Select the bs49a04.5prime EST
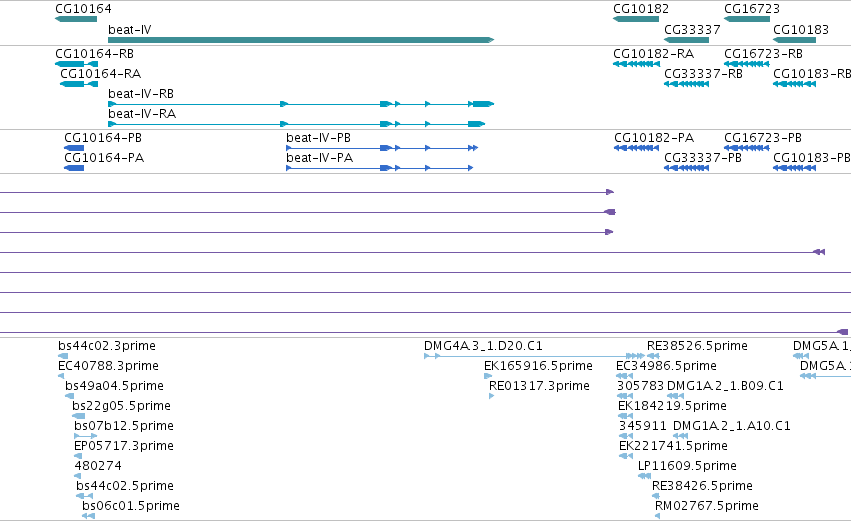The width and height of the screenshot is (851, 521). 69,396
